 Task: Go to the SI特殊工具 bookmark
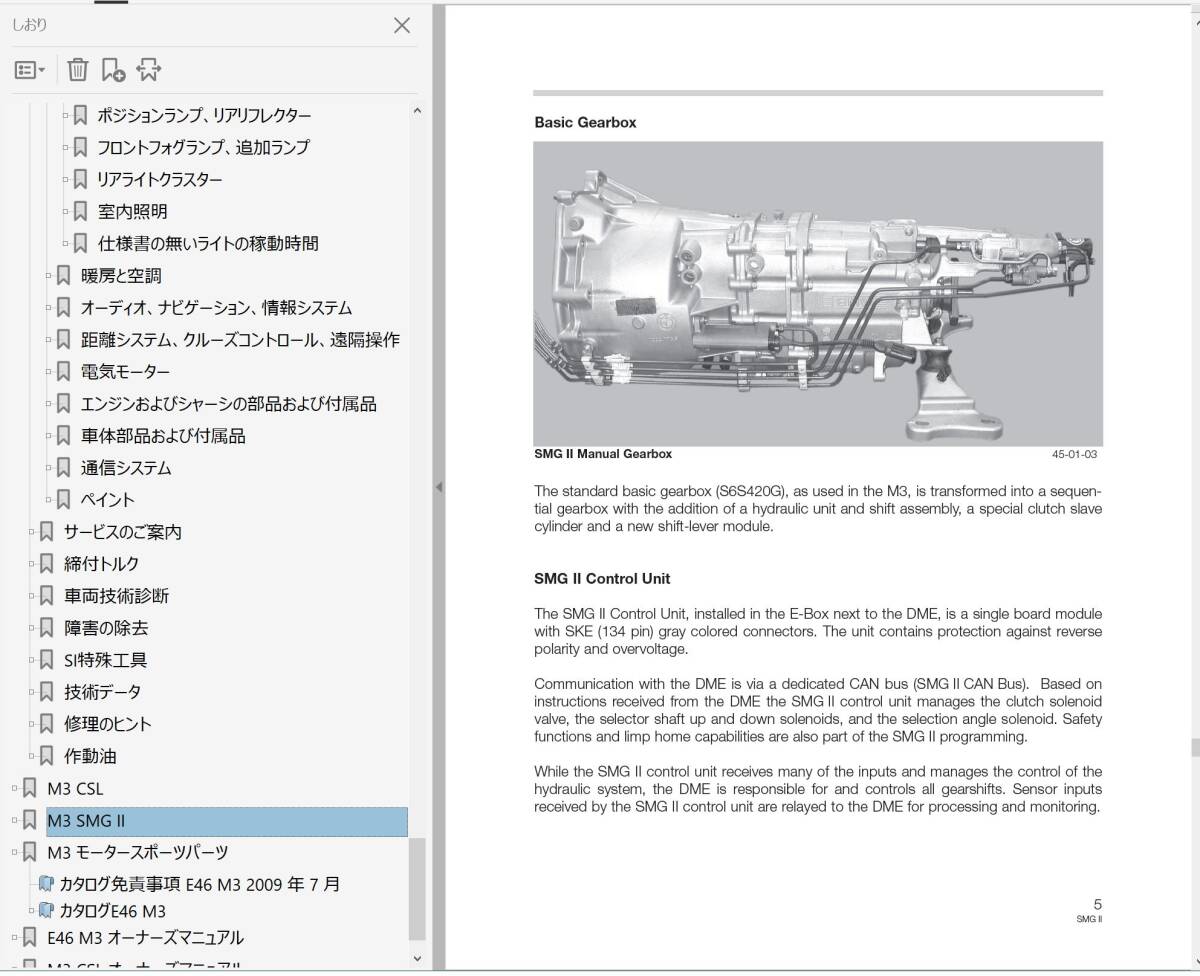(x=106, y=660)
